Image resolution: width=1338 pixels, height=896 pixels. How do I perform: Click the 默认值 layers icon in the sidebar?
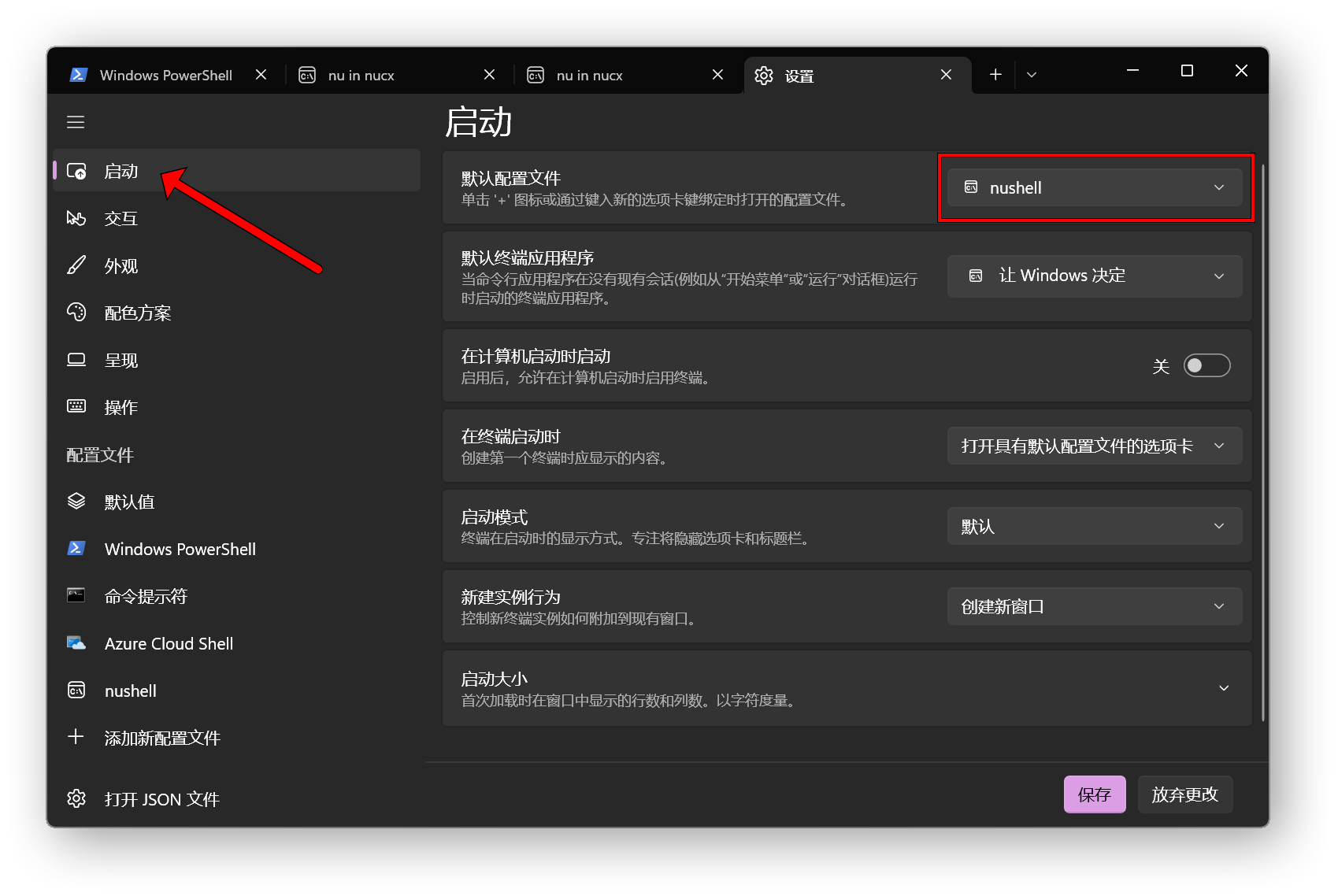76,502
